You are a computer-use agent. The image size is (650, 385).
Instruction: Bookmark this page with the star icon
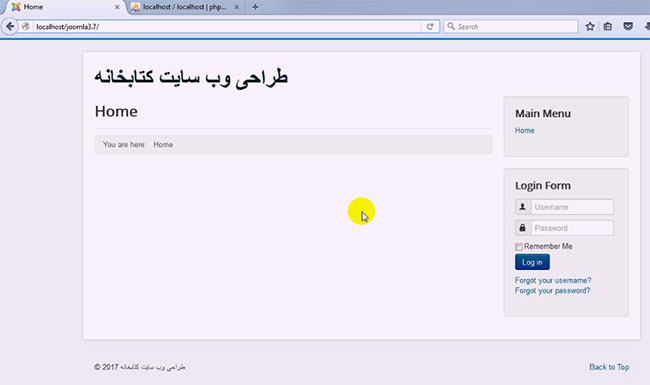pos(590,27)
